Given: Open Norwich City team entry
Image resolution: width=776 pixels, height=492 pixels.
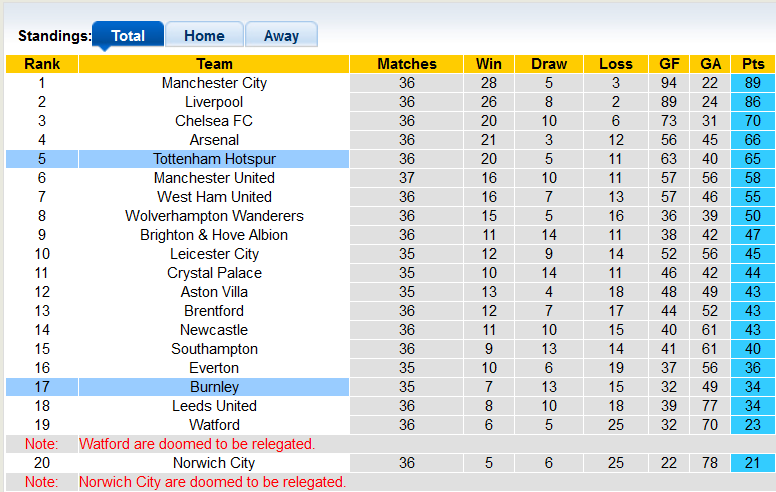Looking at the screenshot, I should pyautogui.click(x=214, y=463).
